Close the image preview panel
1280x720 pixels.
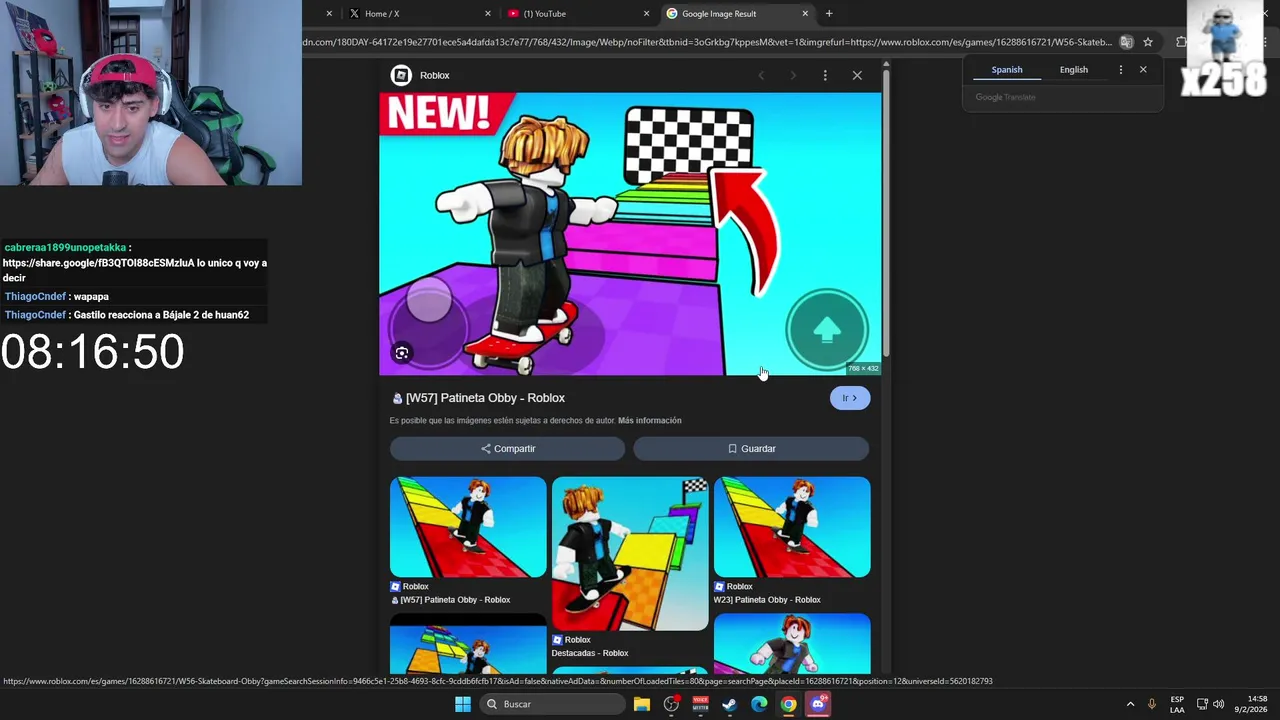click(857, 75)
